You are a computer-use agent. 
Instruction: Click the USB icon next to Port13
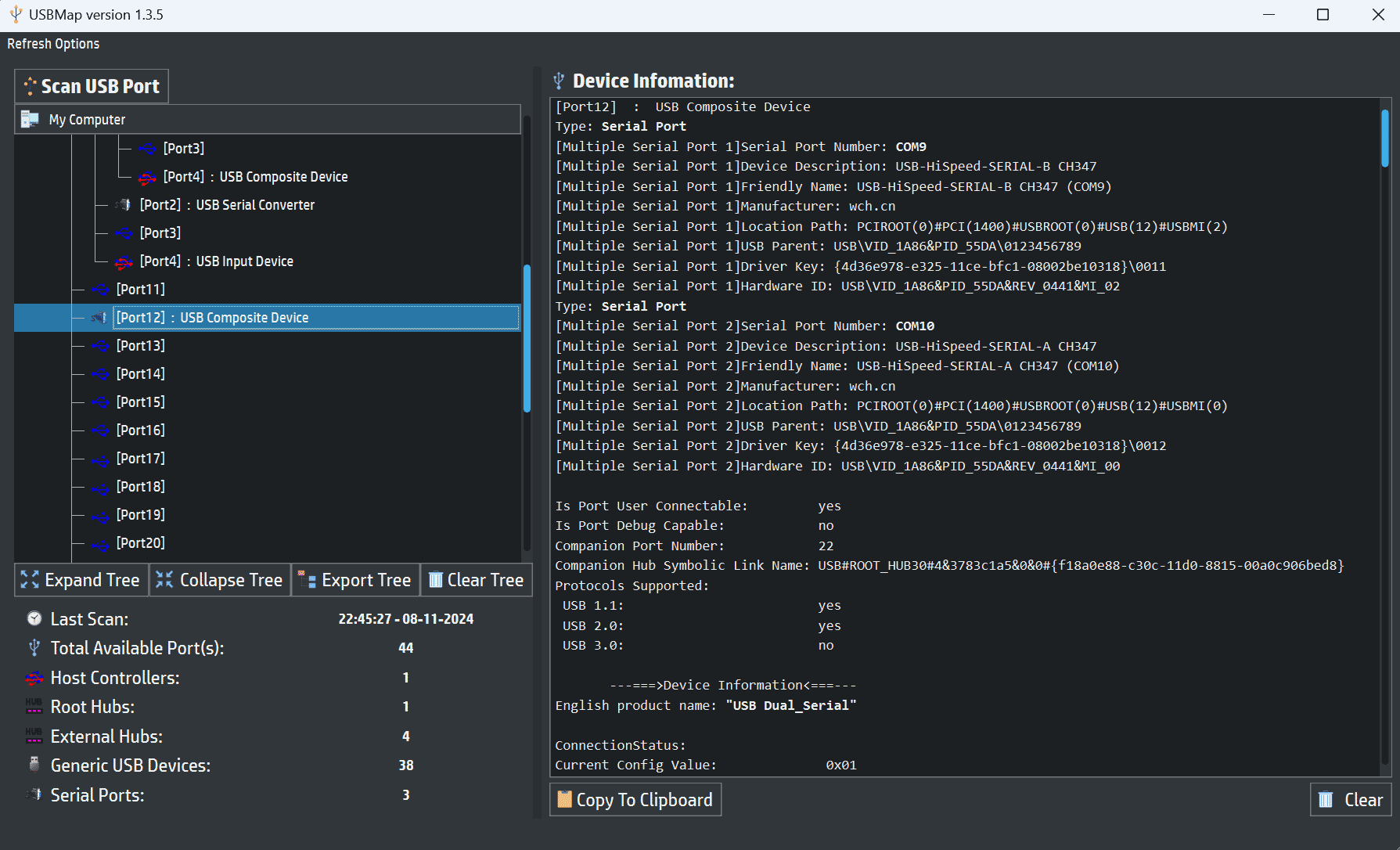(100, 346)
